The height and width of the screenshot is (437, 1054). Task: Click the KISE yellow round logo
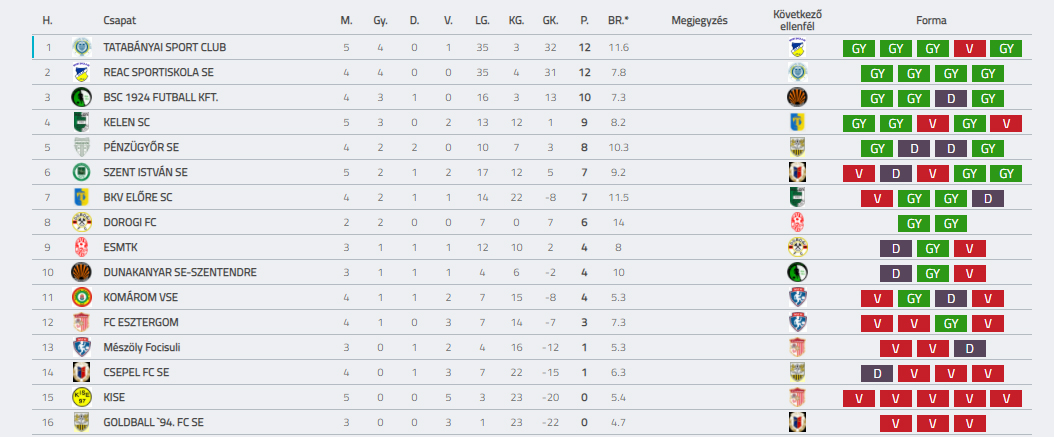81,397
